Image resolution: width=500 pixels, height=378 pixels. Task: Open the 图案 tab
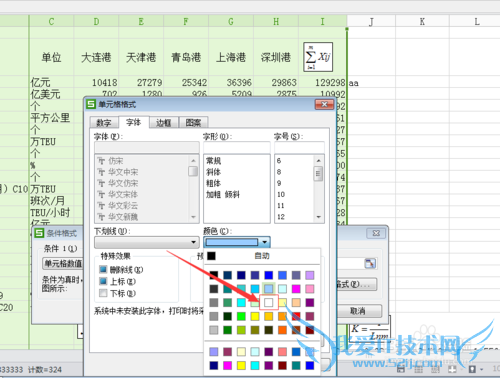(194, 123)
